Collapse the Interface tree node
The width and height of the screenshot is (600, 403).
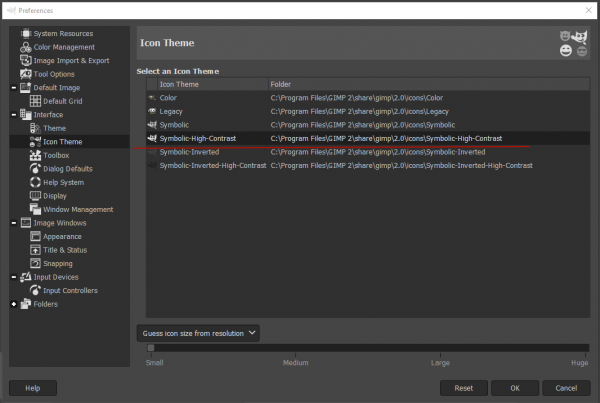(14, 114)
